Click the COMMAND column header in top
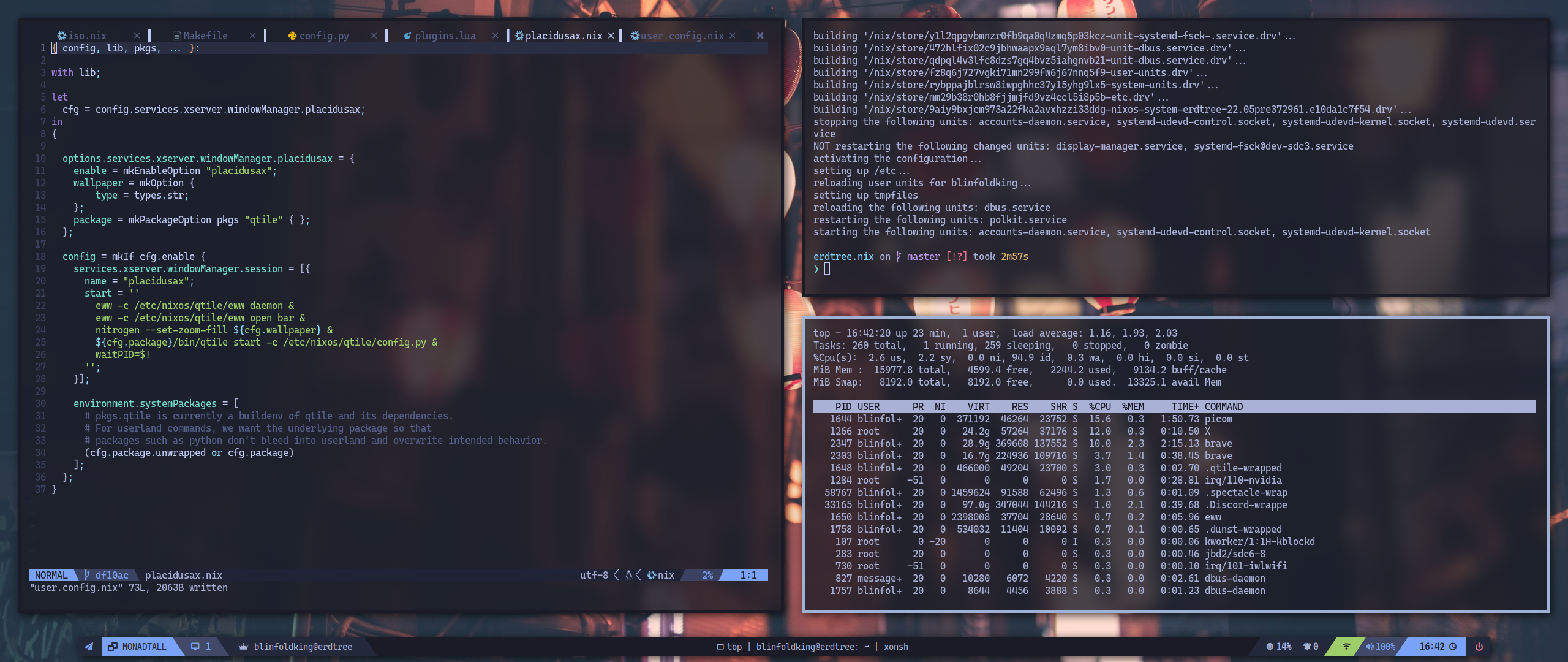Image resolution: width=1568 pixels, height=662 pixels. pyautogui.click(x=1223, y=406)
